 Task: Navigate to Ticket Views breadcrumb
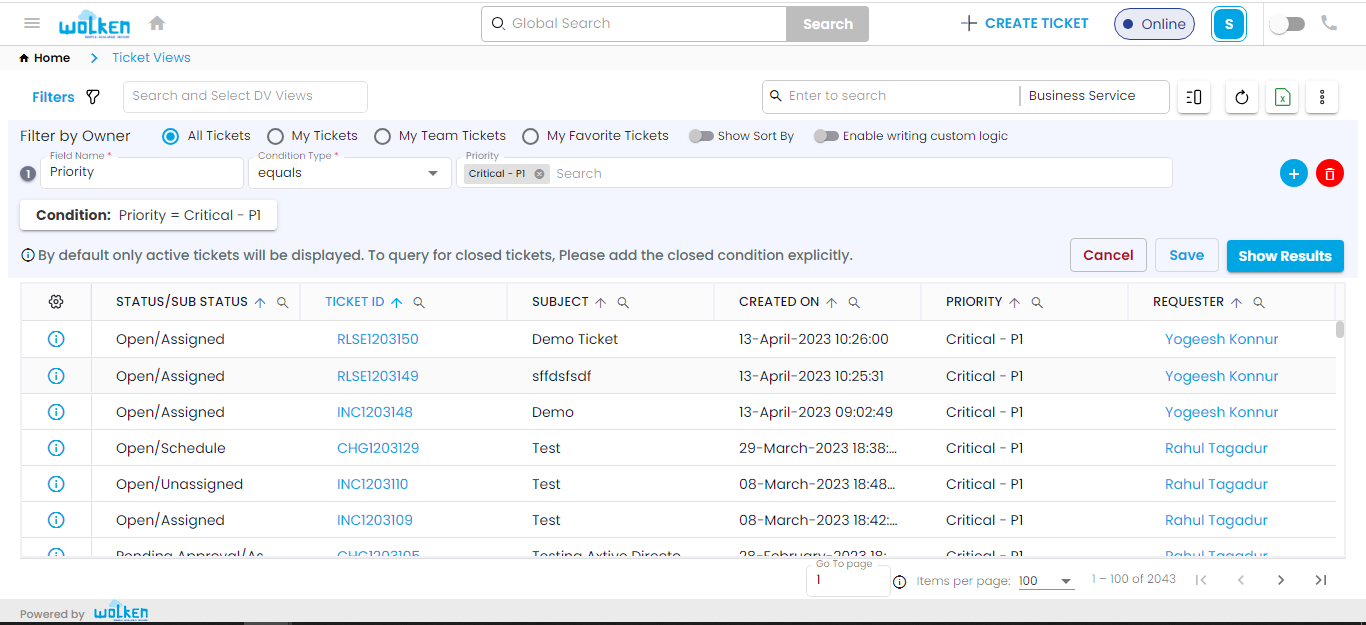150,57
